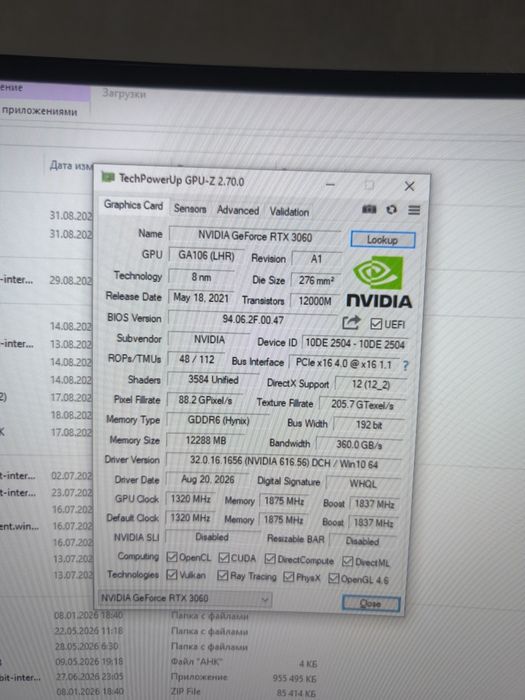Screen dimensions: 525x700
Task: Click the DirectX Support field 12 (12_2)
Action: click(x=370, y=384)
